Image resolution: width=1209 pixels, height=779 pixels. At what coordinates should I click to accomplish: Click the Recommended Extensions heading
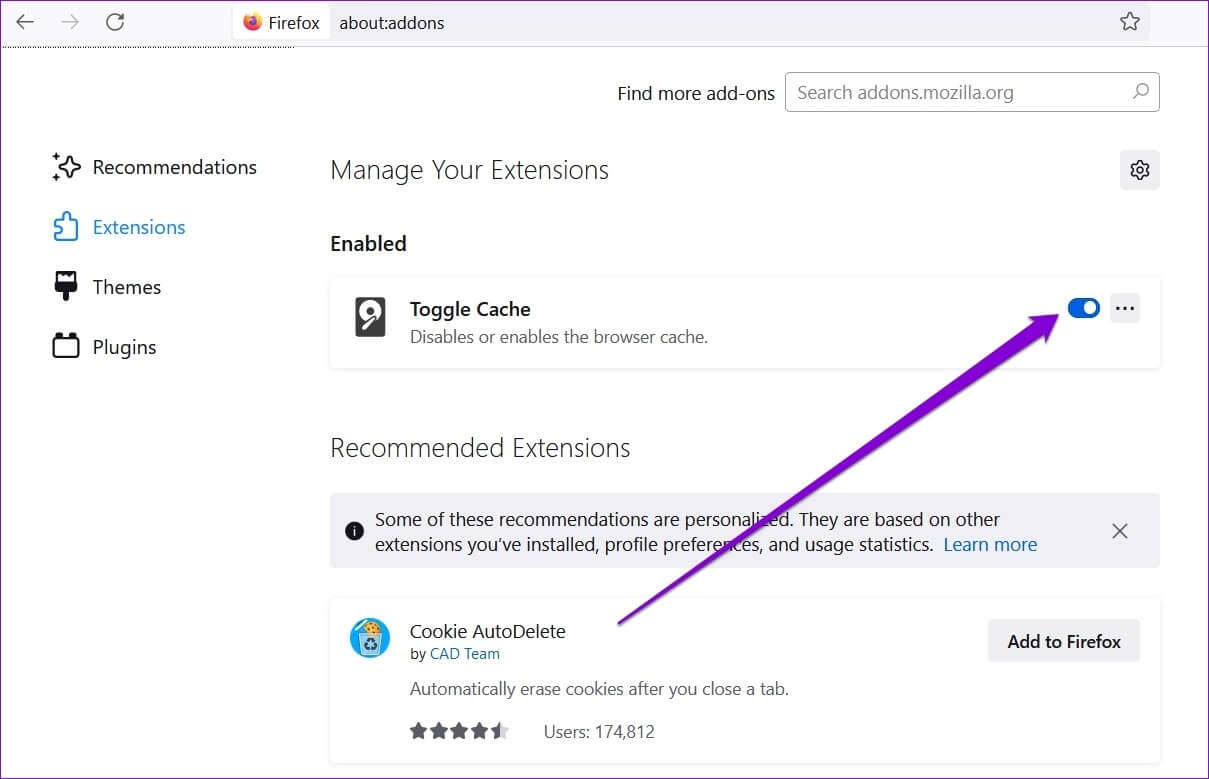pyautogui.click(x=480, y=447)
